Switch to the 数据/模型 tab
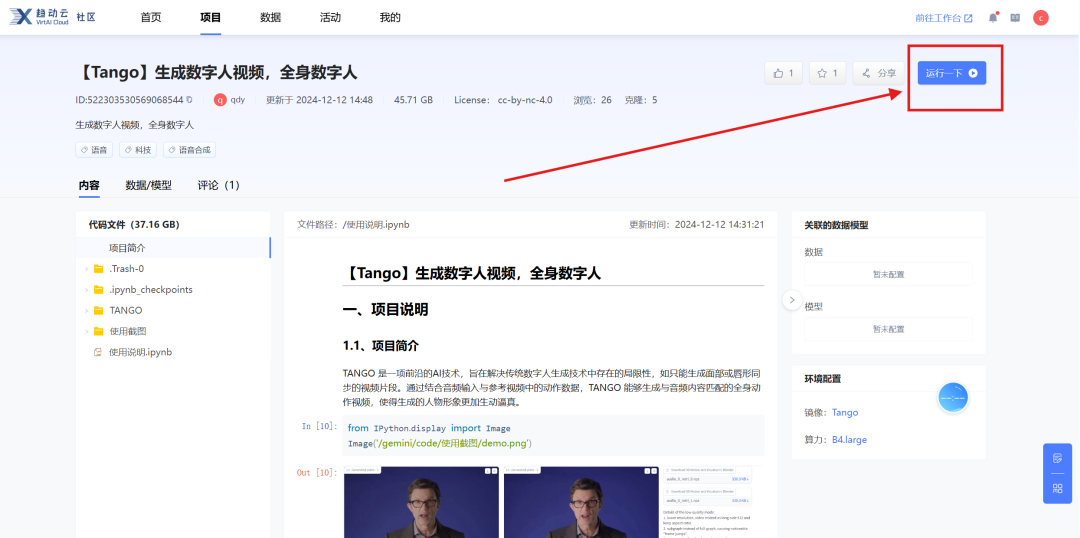1080x538 pixels. (x=148, y=185)
